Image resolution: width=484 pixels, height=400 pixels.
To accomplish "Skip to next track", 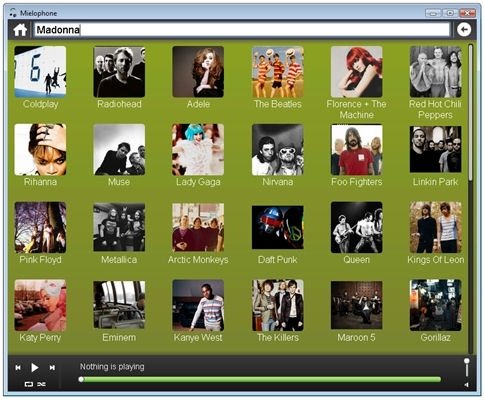I will coord(52,367).
